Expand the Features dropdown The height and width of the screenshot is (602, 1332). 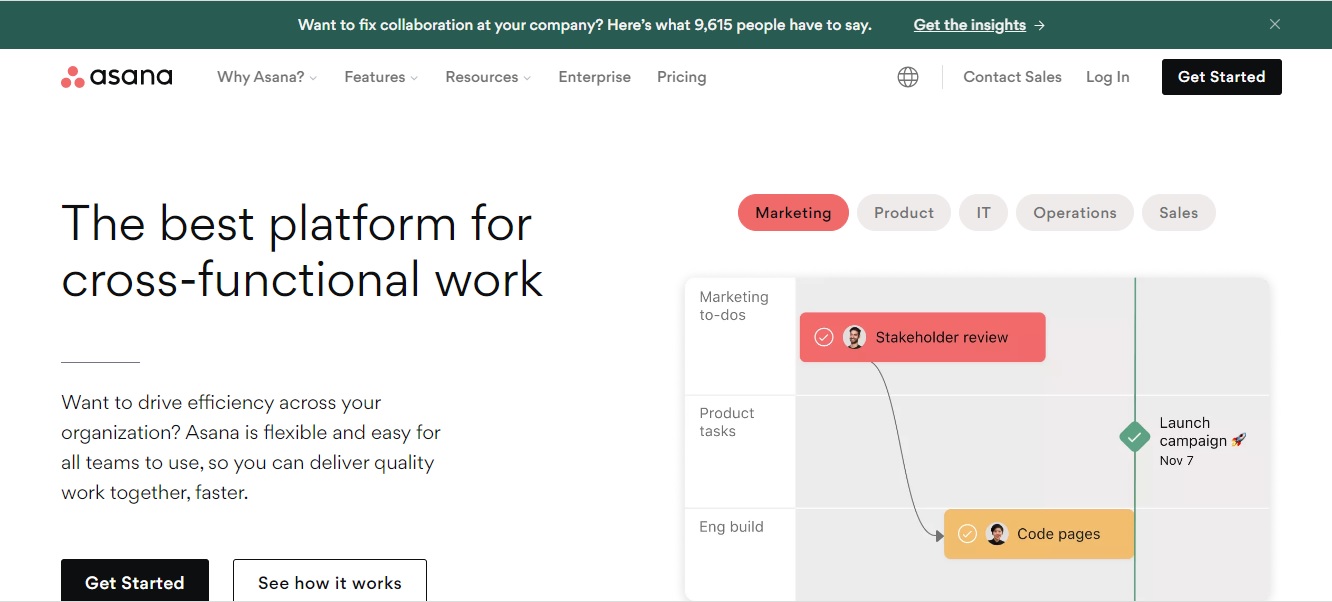[381, 77]
